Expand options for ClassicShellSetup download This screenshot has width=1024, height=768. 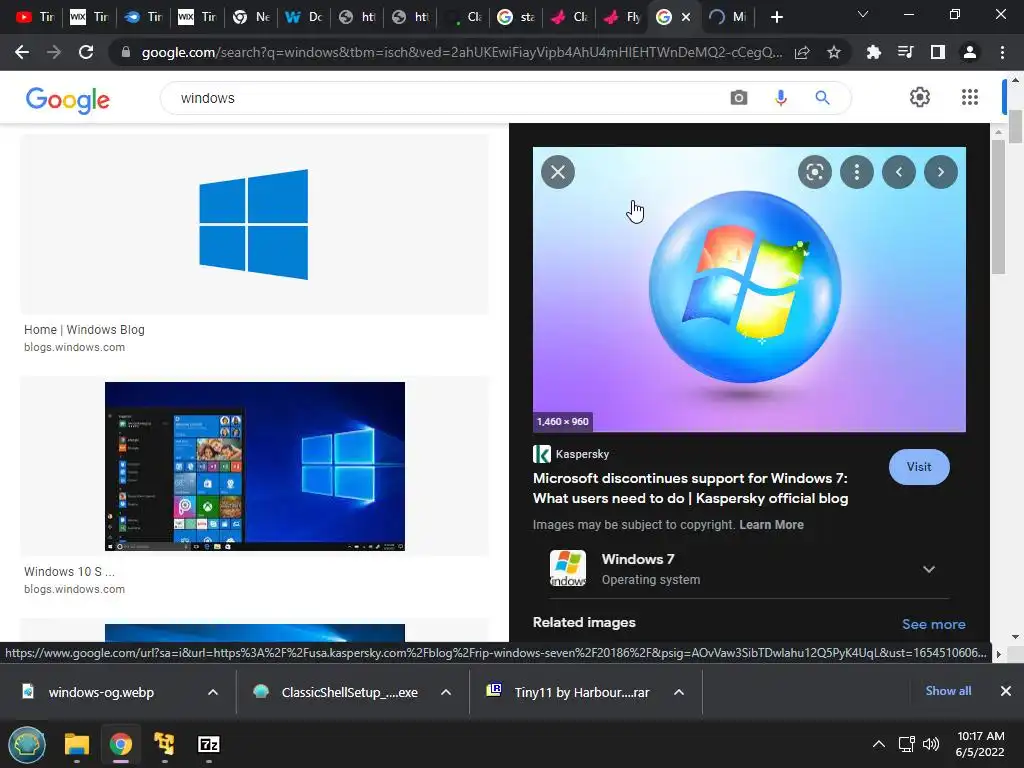coord(446,692)
